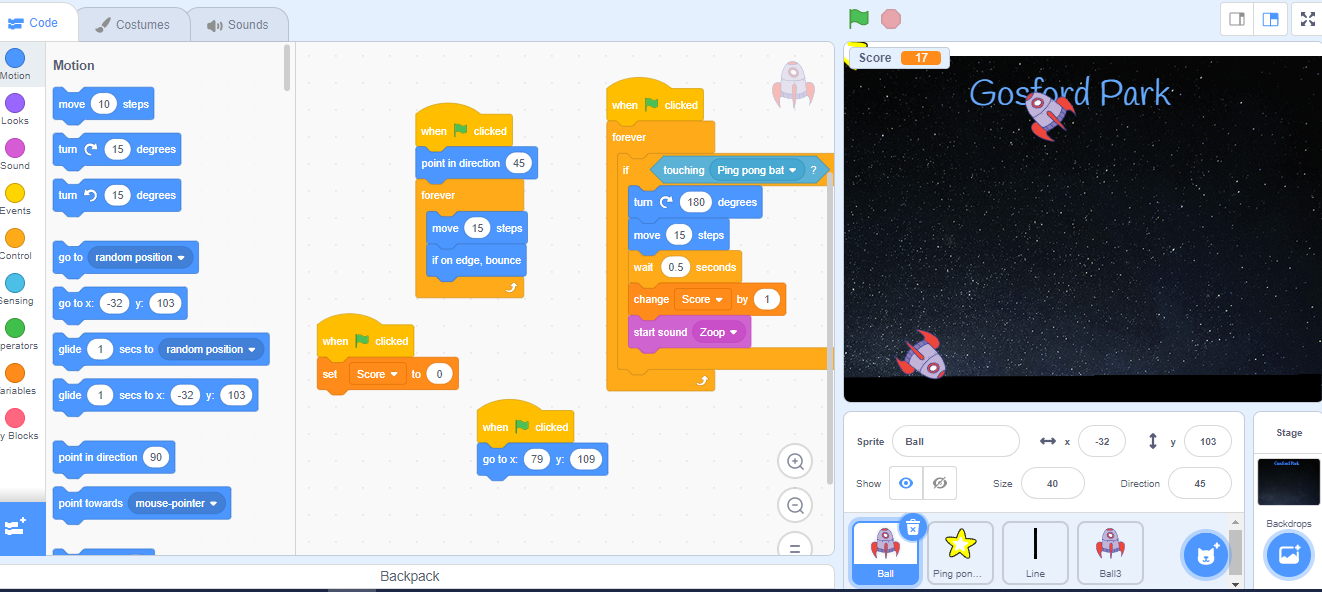Switch to small stage layout
1322x592 pixels.
1237,18
